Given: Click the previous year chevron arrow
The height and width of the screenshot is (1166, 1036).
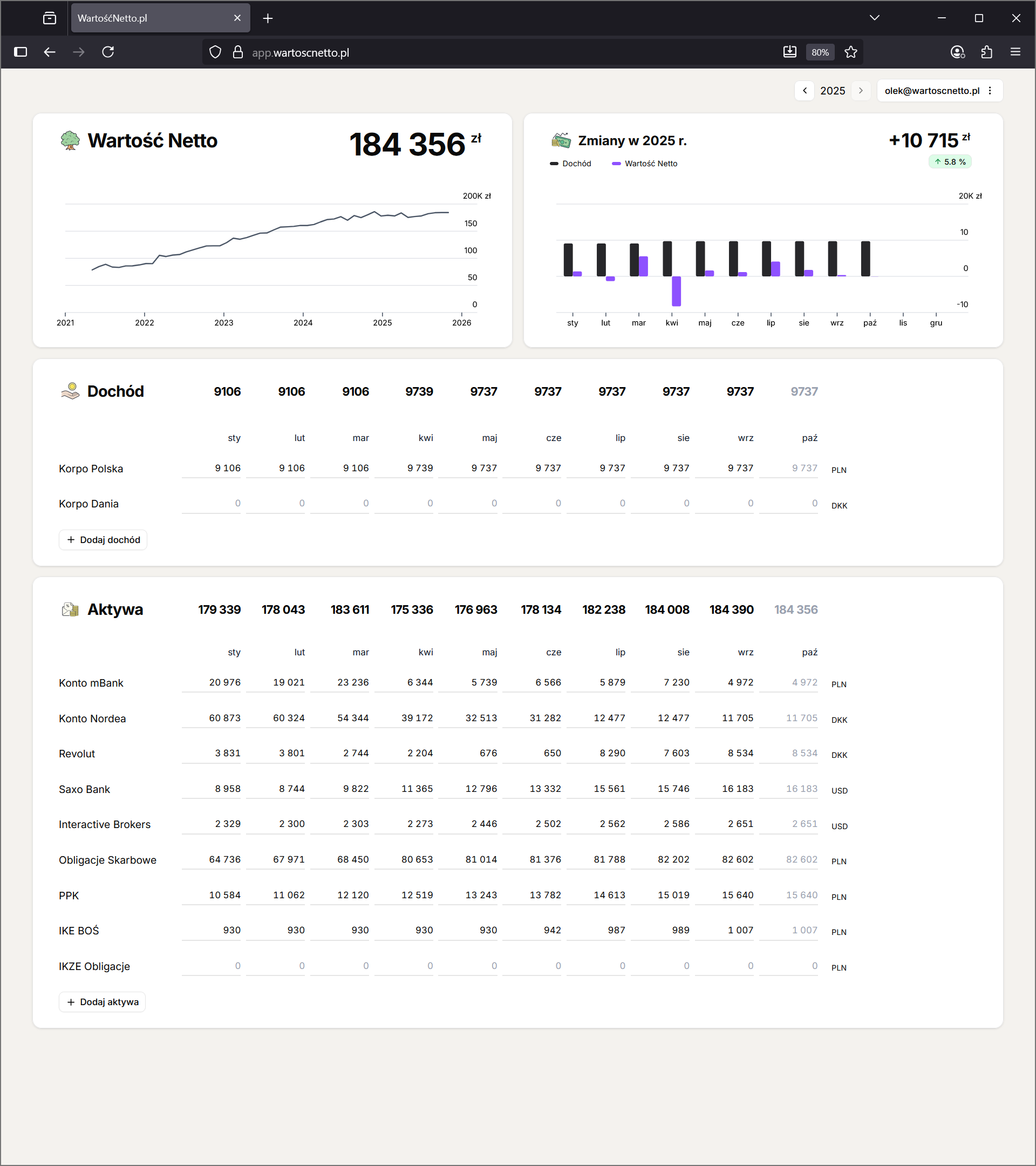Looking at the screenshot, I should pyautogui.click(x=805, y=91).
